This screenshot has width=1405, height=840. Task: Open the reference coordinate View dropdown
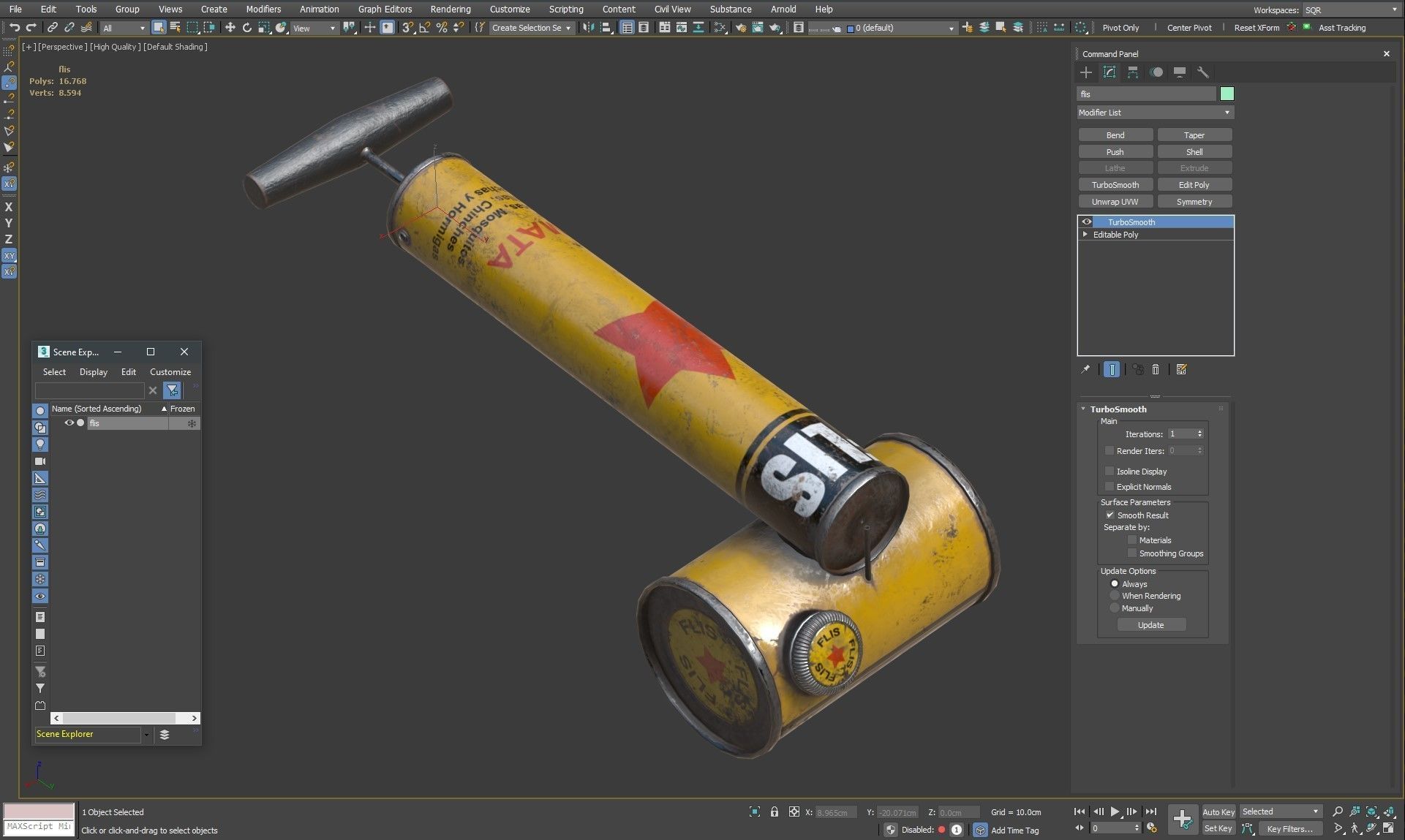pyautogui.click(x=314, y=28)
